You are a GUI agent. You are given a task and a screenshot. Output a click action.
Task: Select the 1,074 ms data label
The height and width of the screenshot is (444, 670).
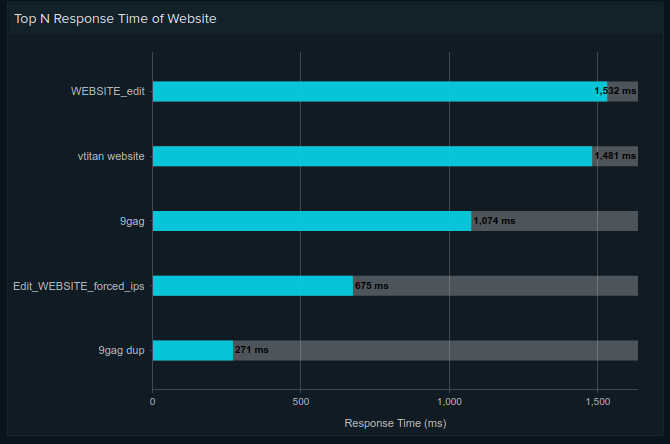point(494,221)
